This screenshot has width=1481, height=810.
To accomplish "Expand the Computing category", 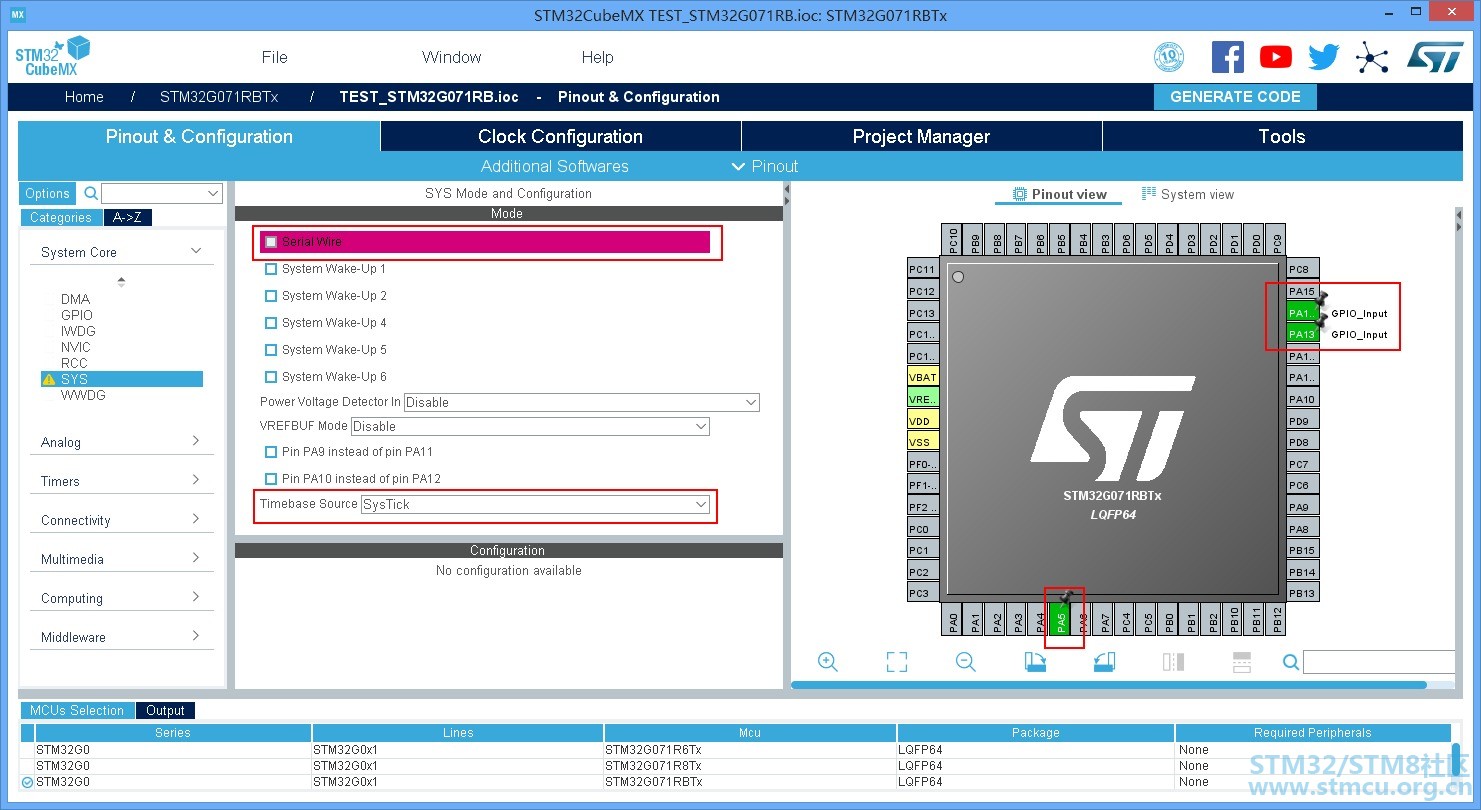I will 196,597.
